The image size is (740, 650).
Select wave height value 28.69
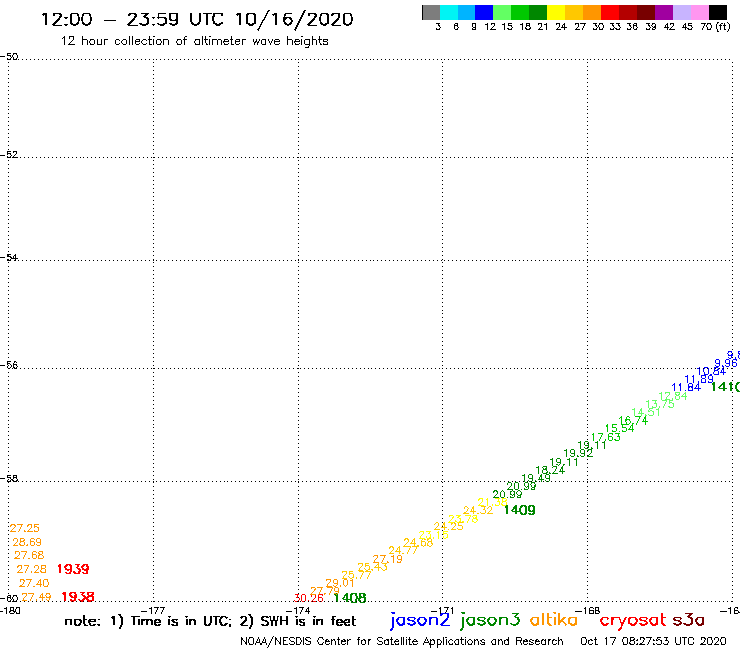(27, 542)
